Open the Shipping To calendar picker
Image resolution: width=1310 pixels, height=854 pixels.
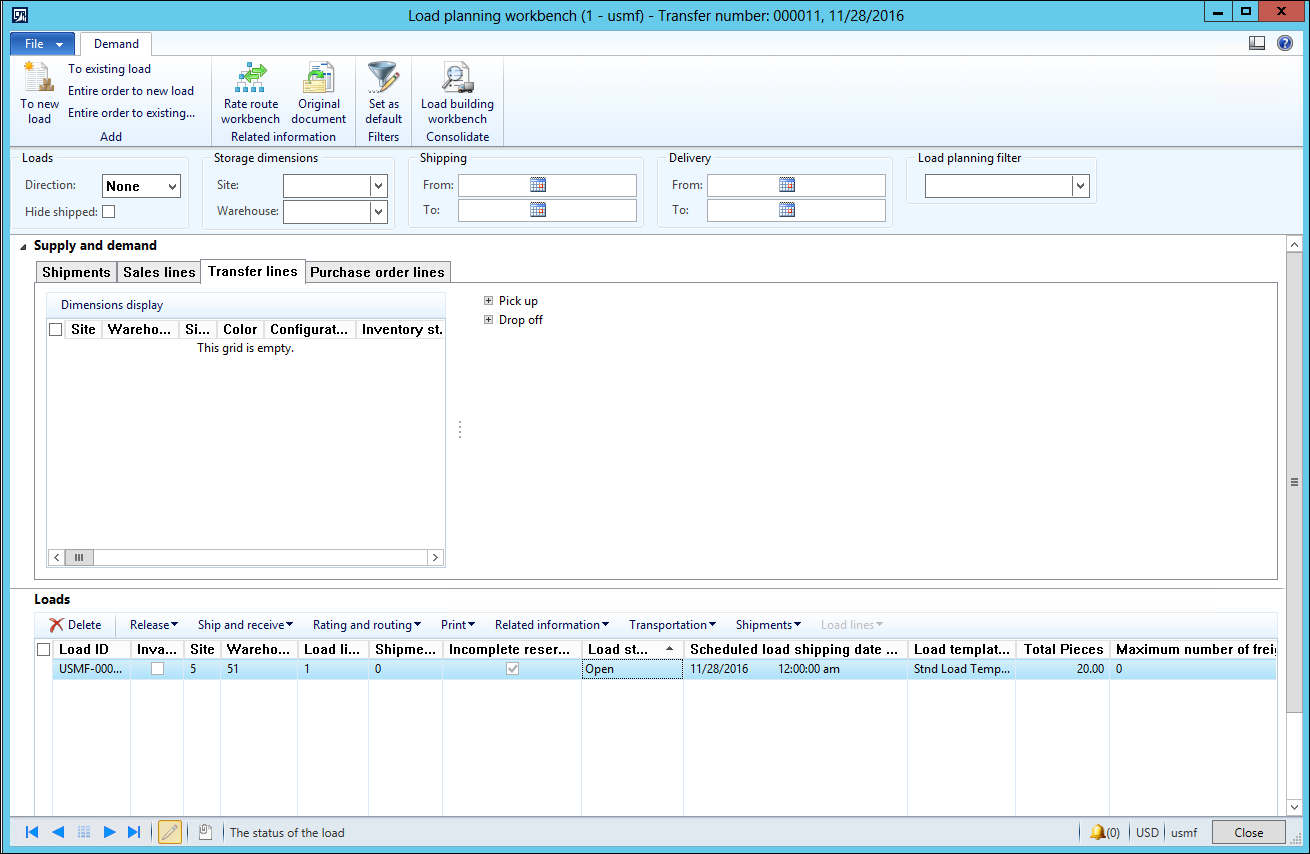[538, 210]
